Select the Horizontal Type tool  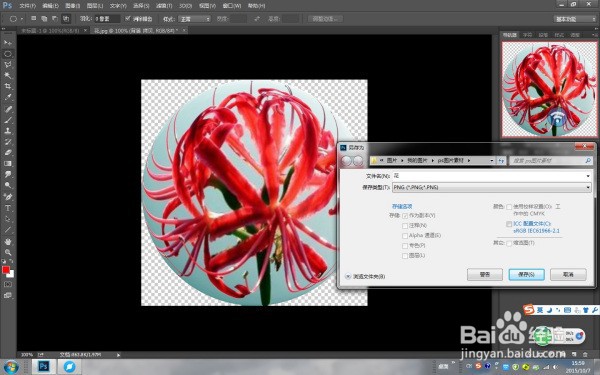[8, 208]
